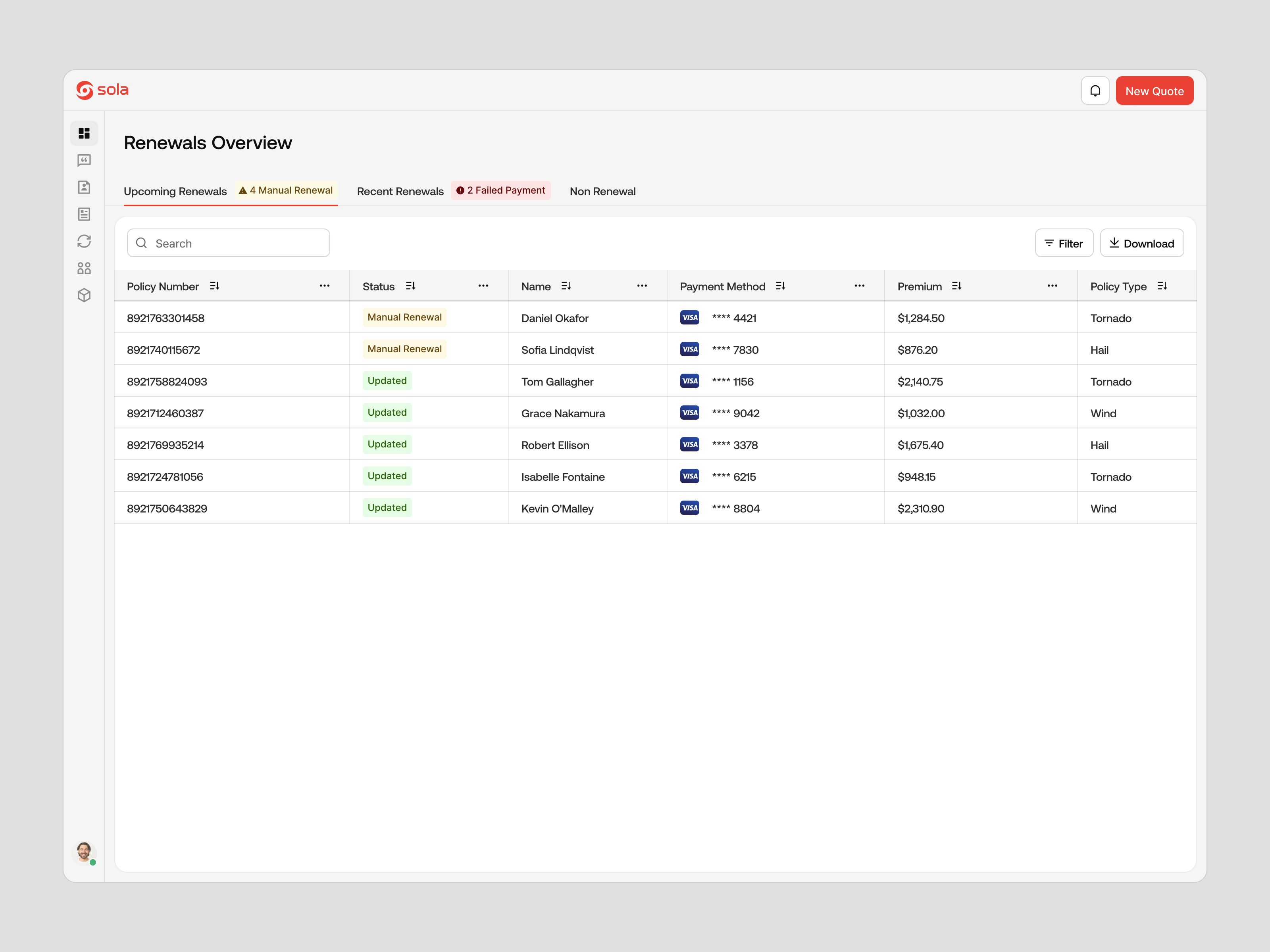
Task: Click the Download button
Action: (x=1141, y=243)
